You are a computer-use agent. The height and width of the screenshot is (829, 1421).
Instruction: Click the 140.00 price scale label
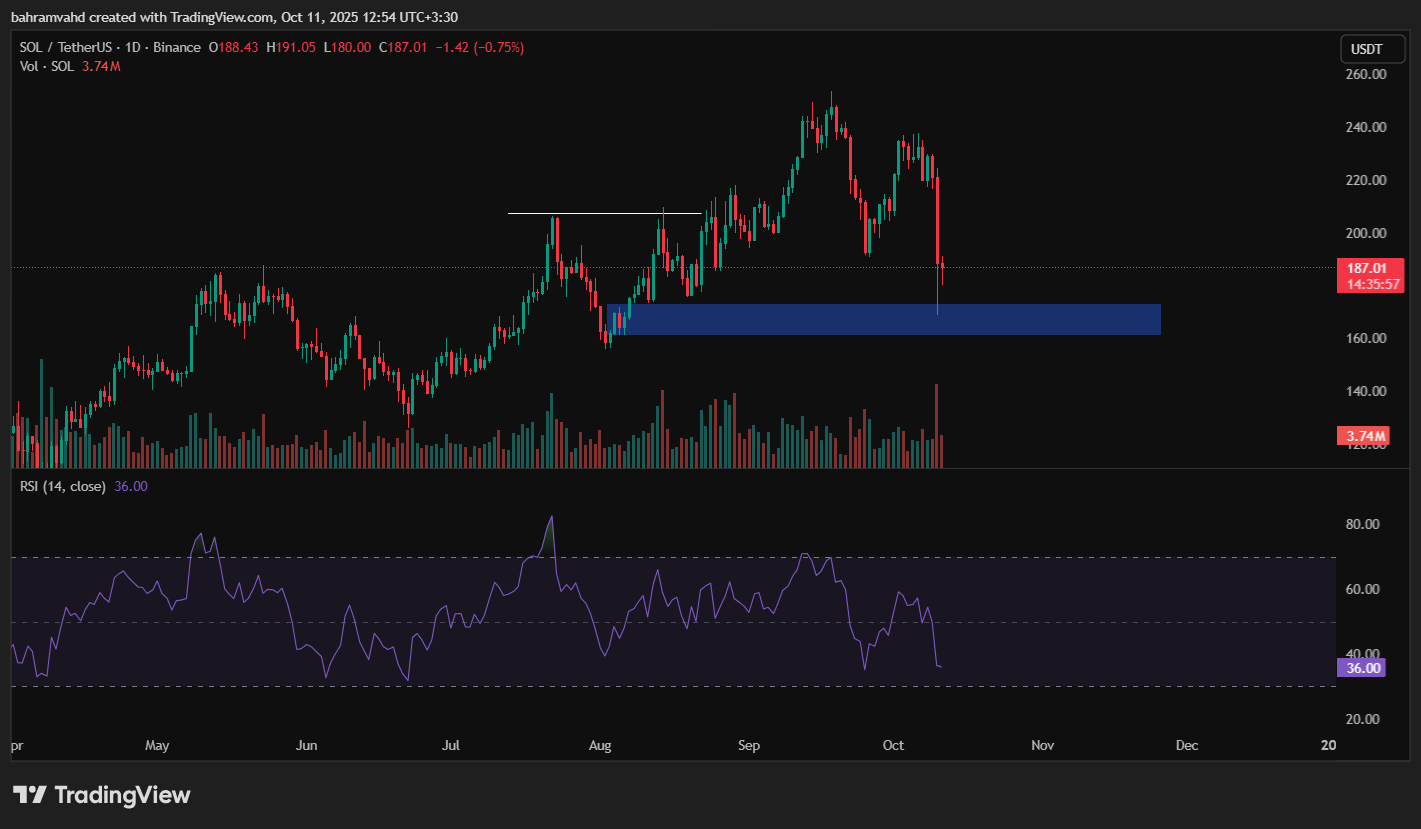pos(1365,391)
